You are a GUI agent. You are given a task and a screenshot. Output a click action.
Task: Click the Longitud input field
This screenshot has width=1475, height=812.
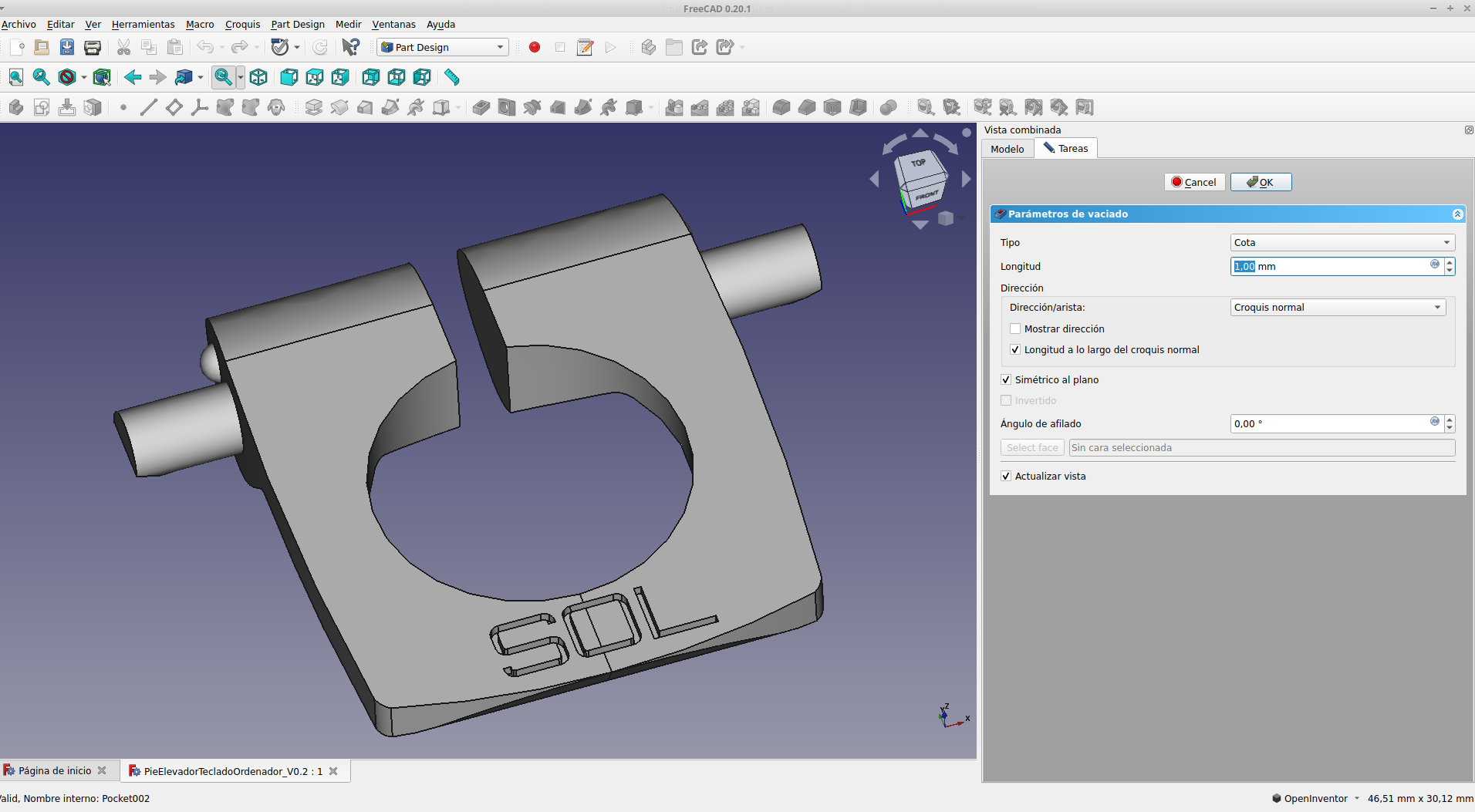pyautogui.click(x=1331, y=266)
